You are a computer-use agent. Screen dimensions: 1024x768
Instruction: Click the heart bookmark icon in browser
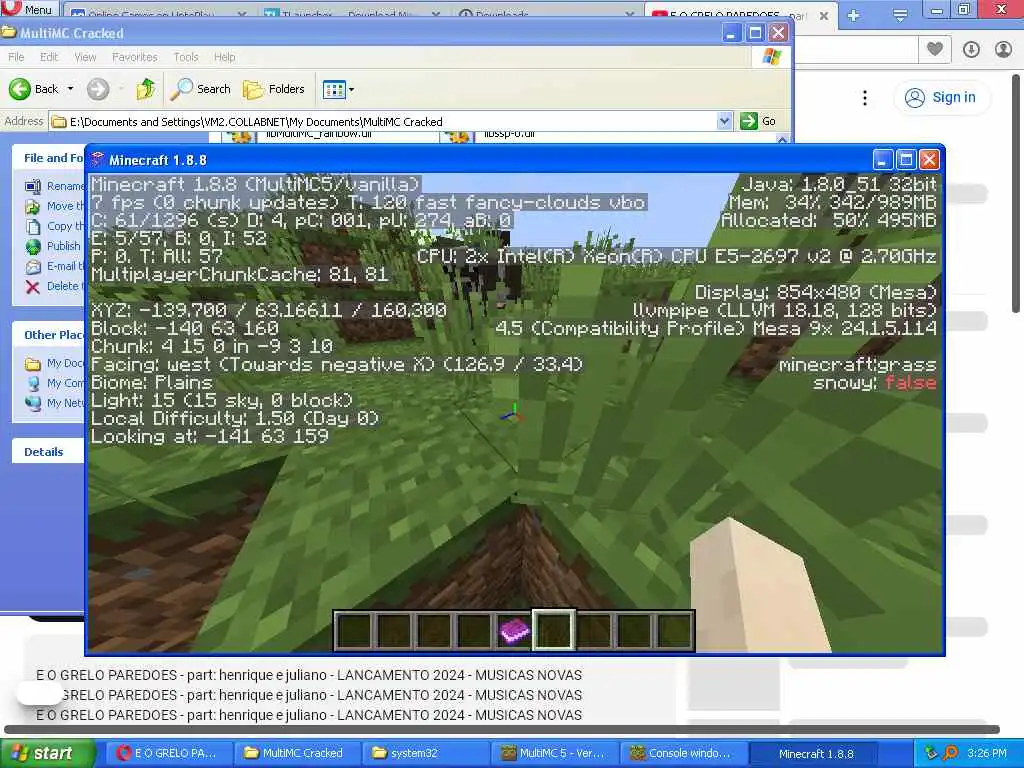(935, 49)
